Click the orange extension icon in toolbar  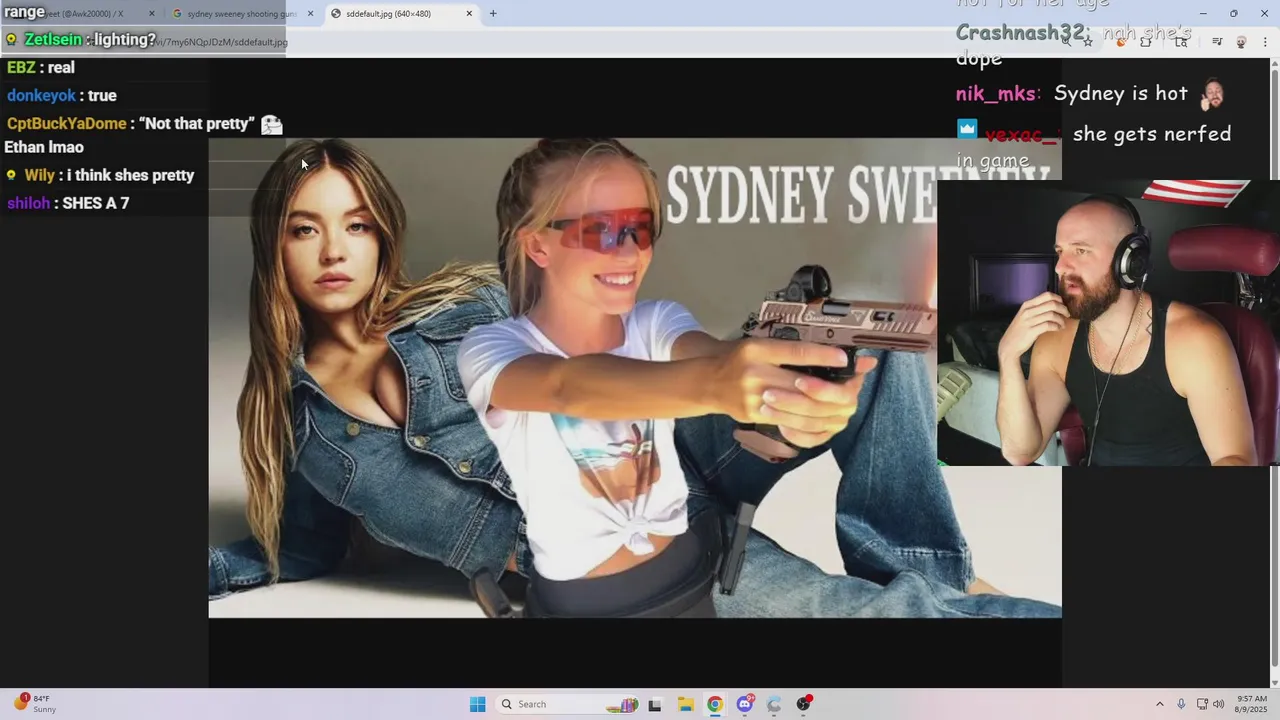coord(1120,42)
